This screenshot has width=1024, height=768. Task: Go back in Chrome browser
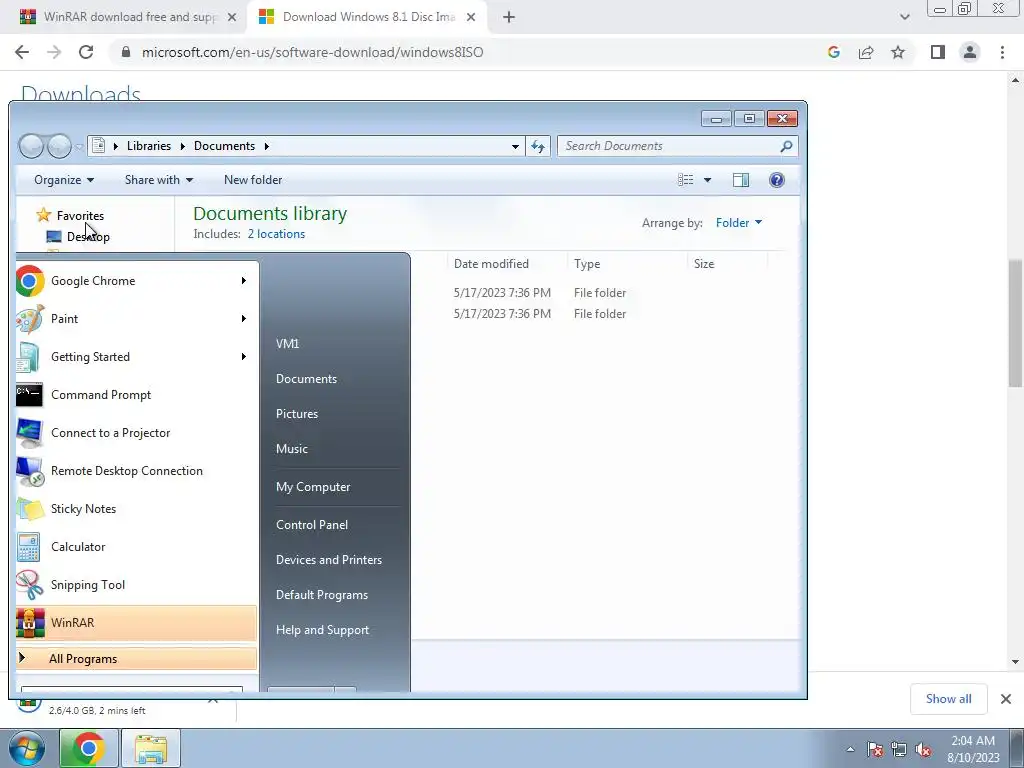pyautogui.click(x=22, y=52)
